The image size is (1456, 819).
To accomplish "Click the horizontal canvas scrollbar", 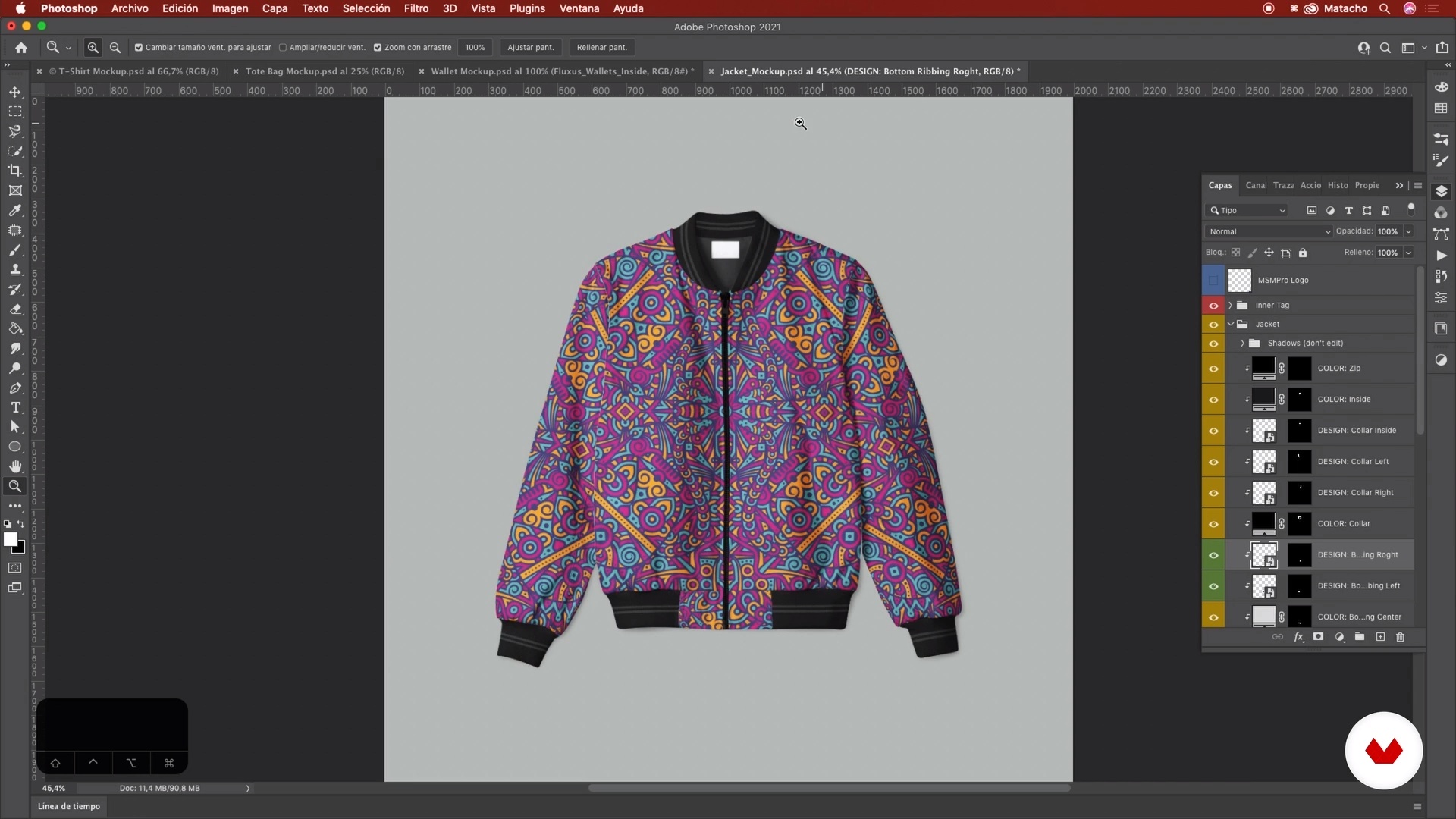I will tap(829, 788).
